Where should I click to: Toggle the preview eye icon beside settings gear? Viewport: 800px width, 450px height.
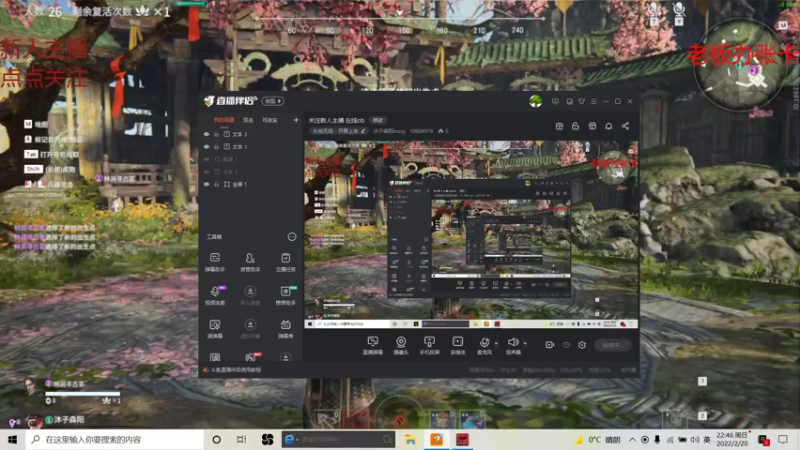click(566, 345)
